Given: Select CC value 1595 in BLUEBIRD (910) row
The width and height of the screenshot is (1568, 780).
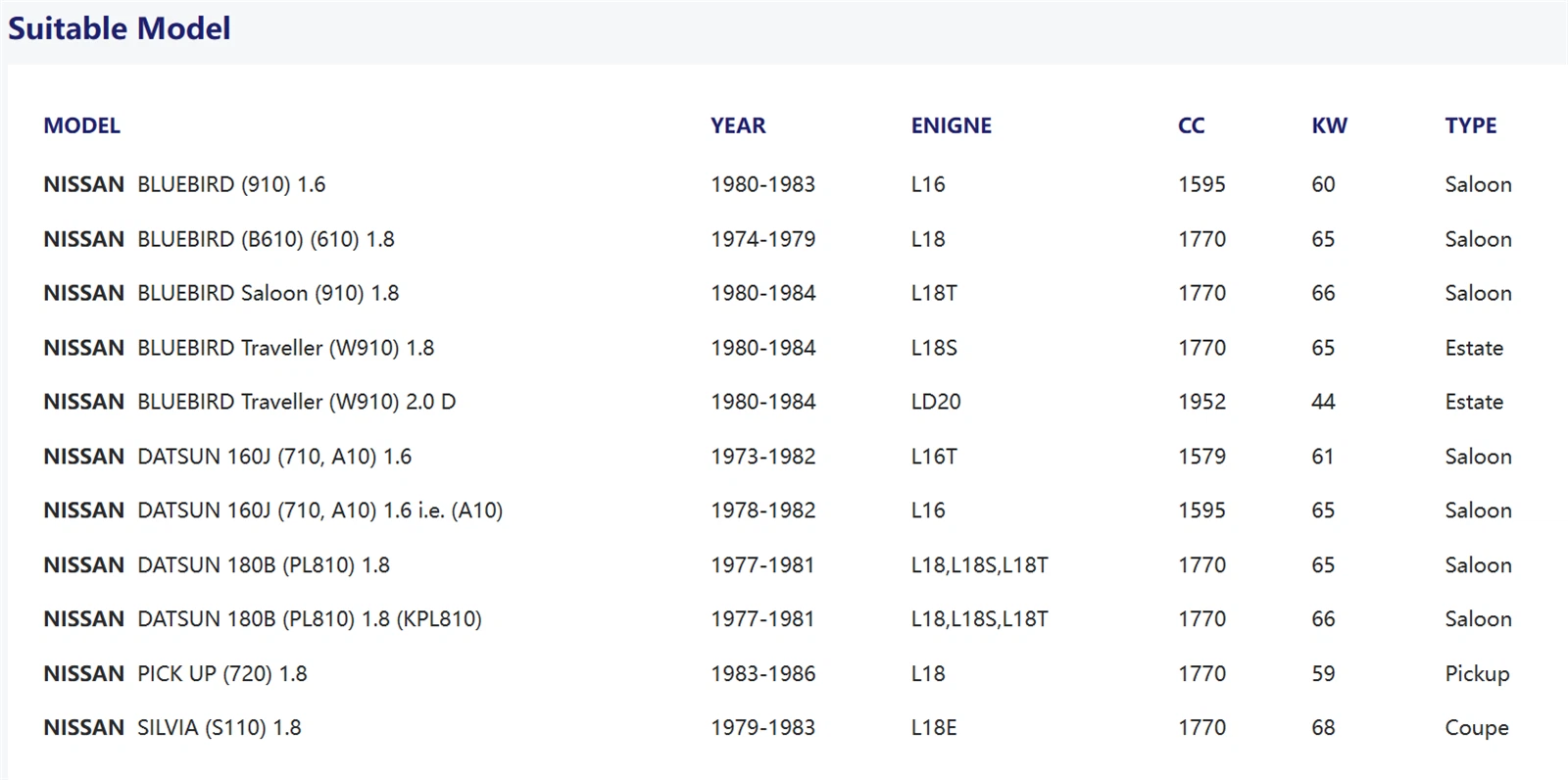Looking at the screenshot, I should coord(1201,184).
